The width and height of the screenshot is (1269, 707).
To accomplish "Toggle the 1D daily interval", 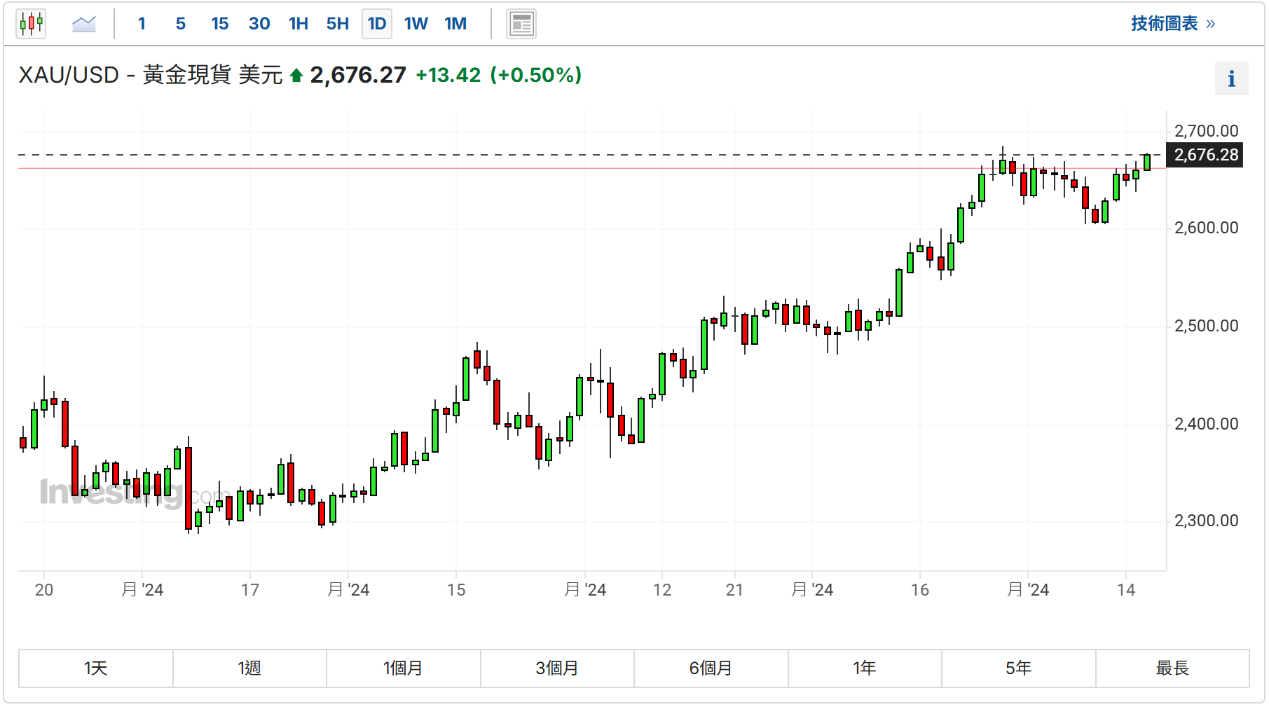I will (376, 23).
